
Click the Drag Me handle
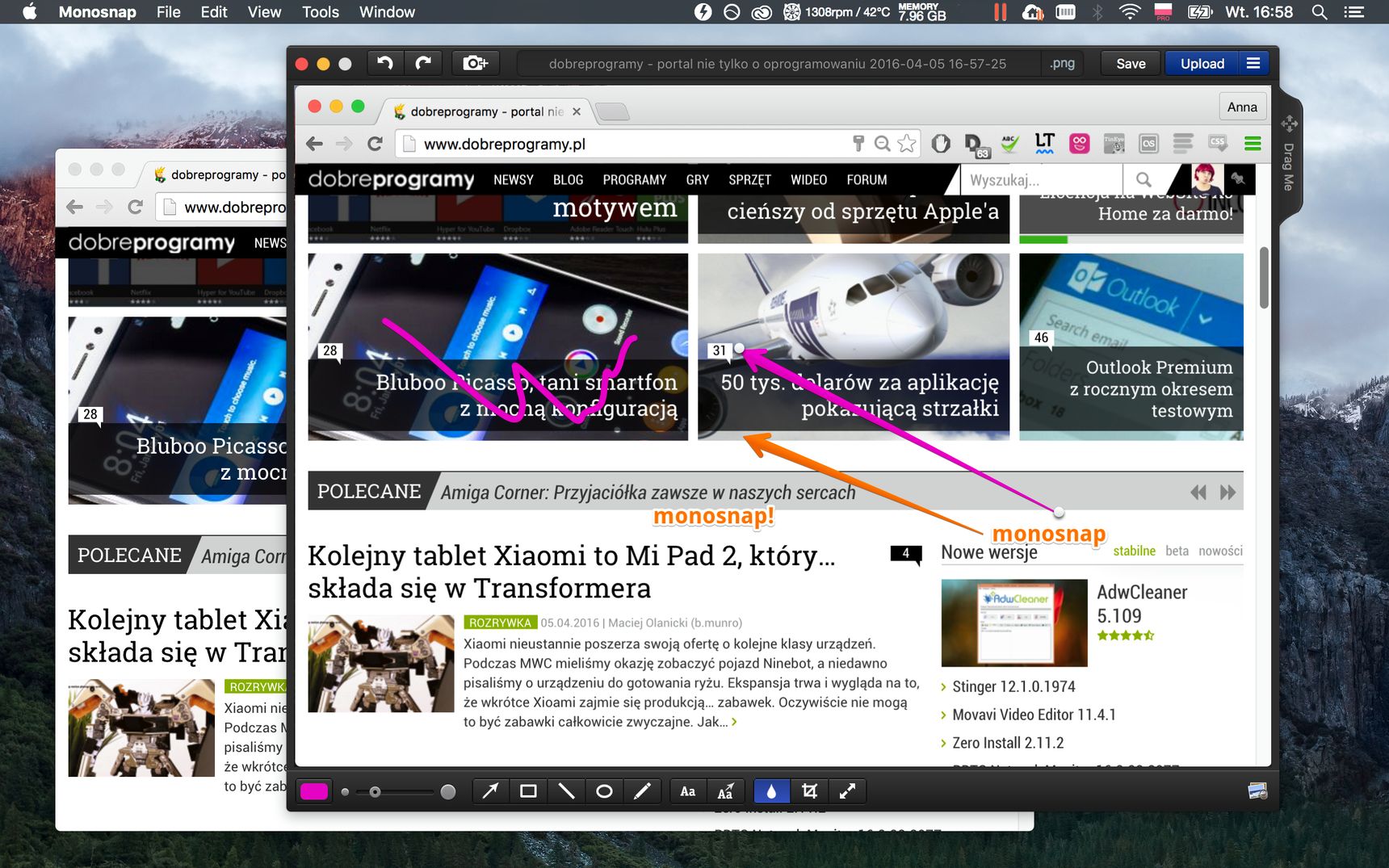point(1289,167)
